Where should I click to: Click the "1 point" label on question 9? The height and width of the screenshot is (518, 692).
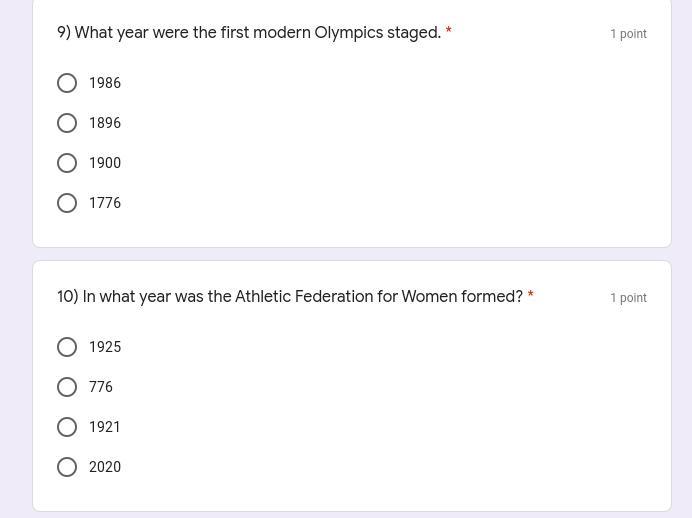point(628,34)
